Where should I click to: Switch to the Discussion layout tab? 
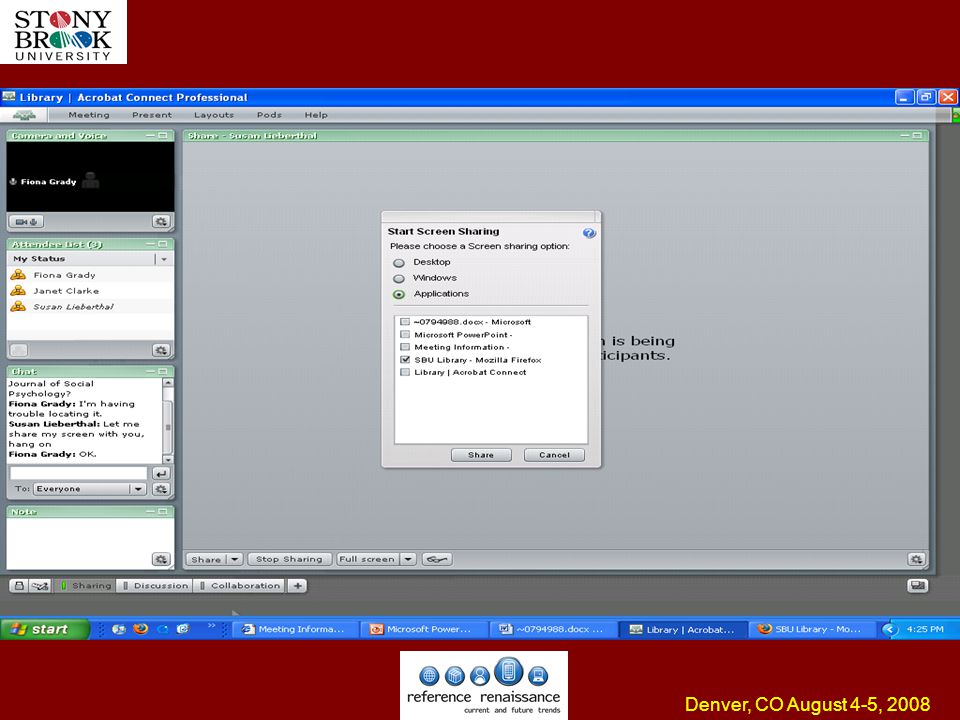pos(155,586)
